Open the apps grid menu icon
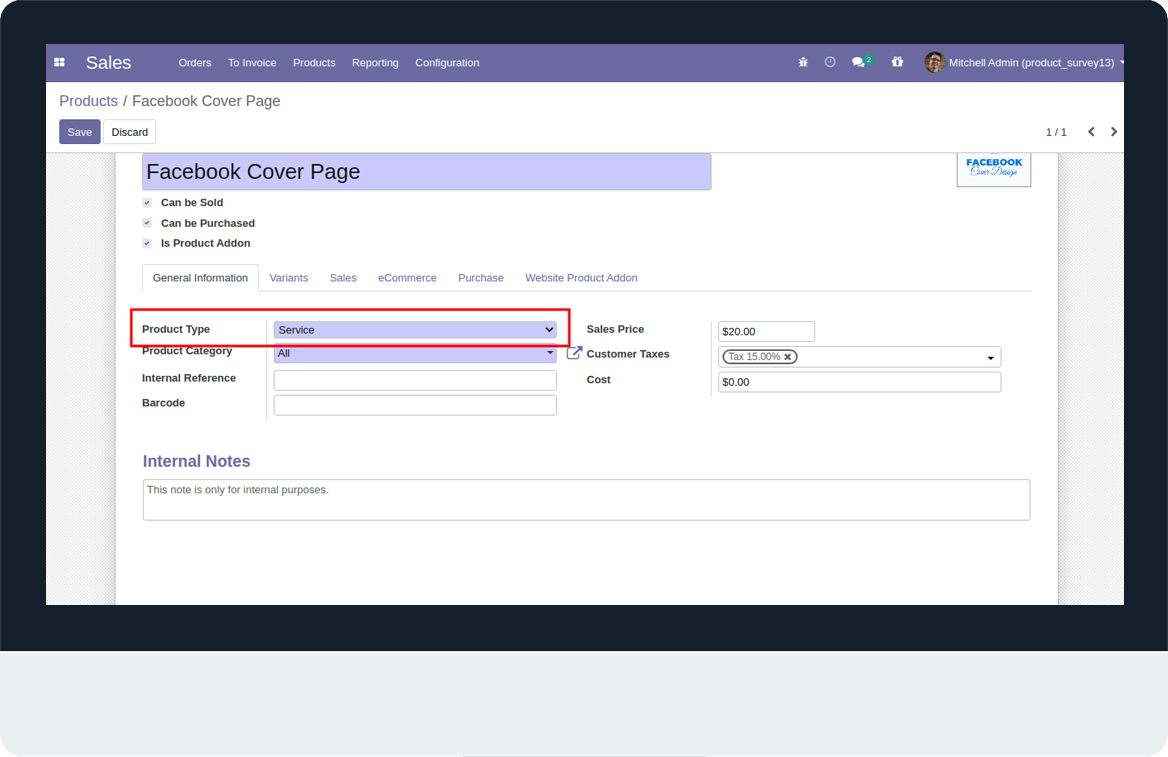This screenshot has width=1168, height=757. coord(60,63)
